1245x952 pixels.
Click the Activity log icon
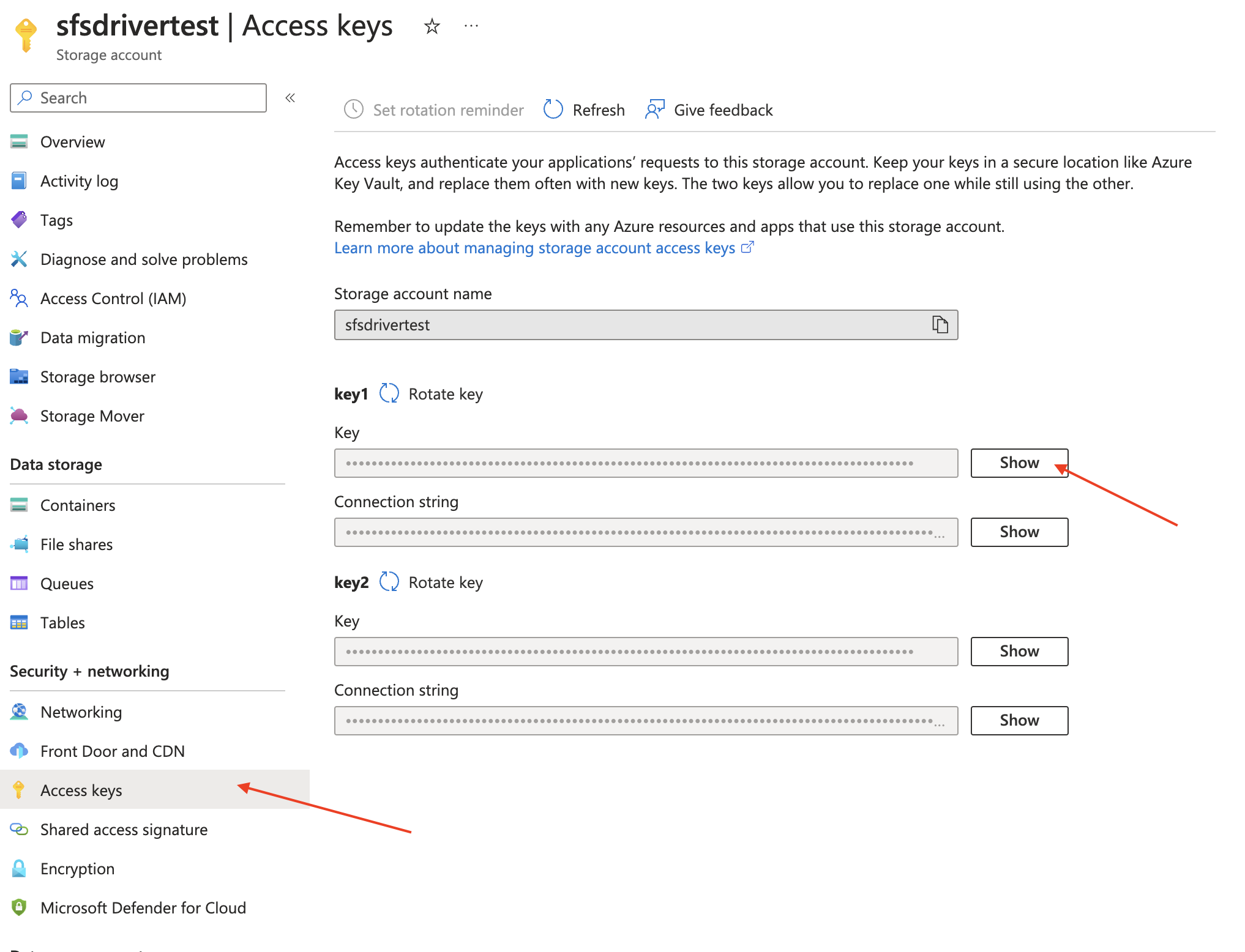[x=19, y=181]
